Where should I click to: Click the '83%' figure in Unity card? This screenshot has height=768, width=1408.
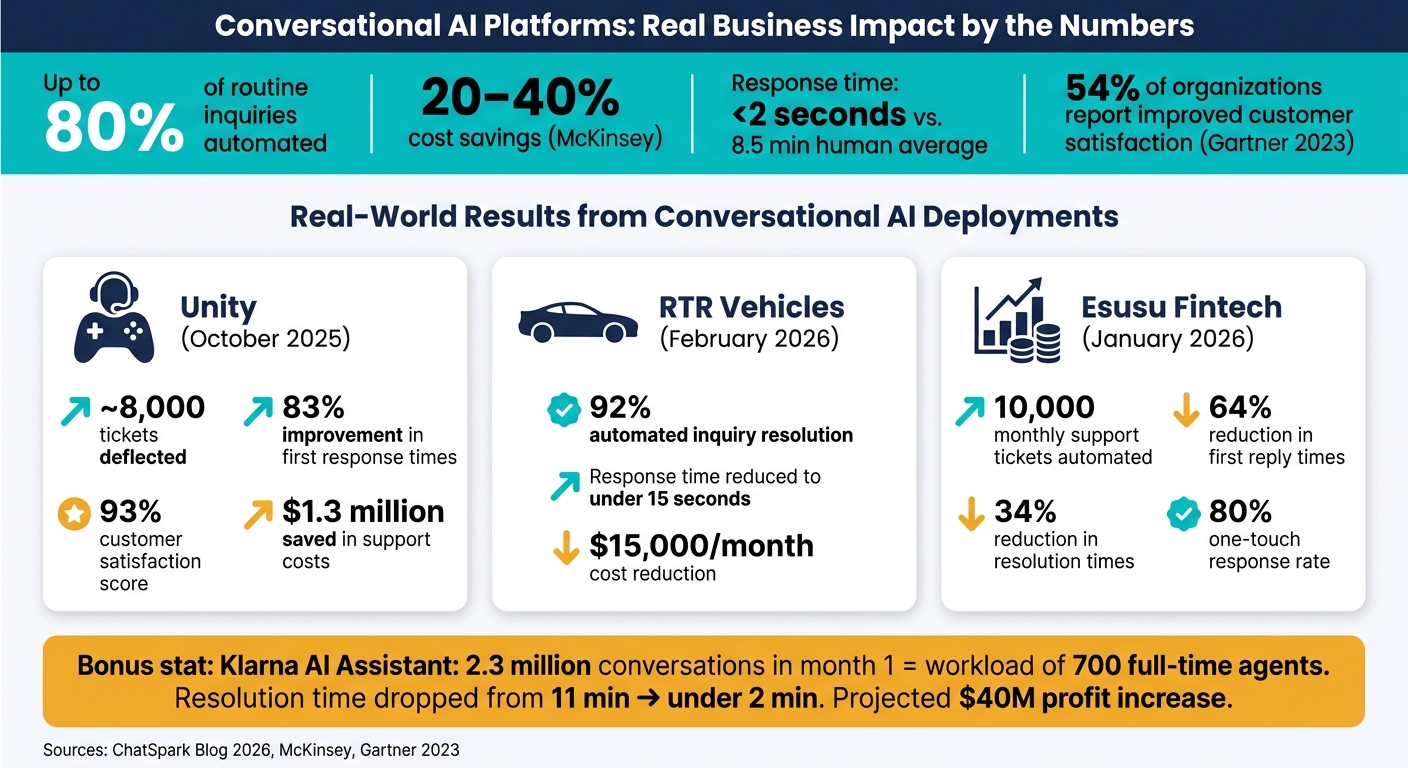pyautogui.click(x=313, y=407)
